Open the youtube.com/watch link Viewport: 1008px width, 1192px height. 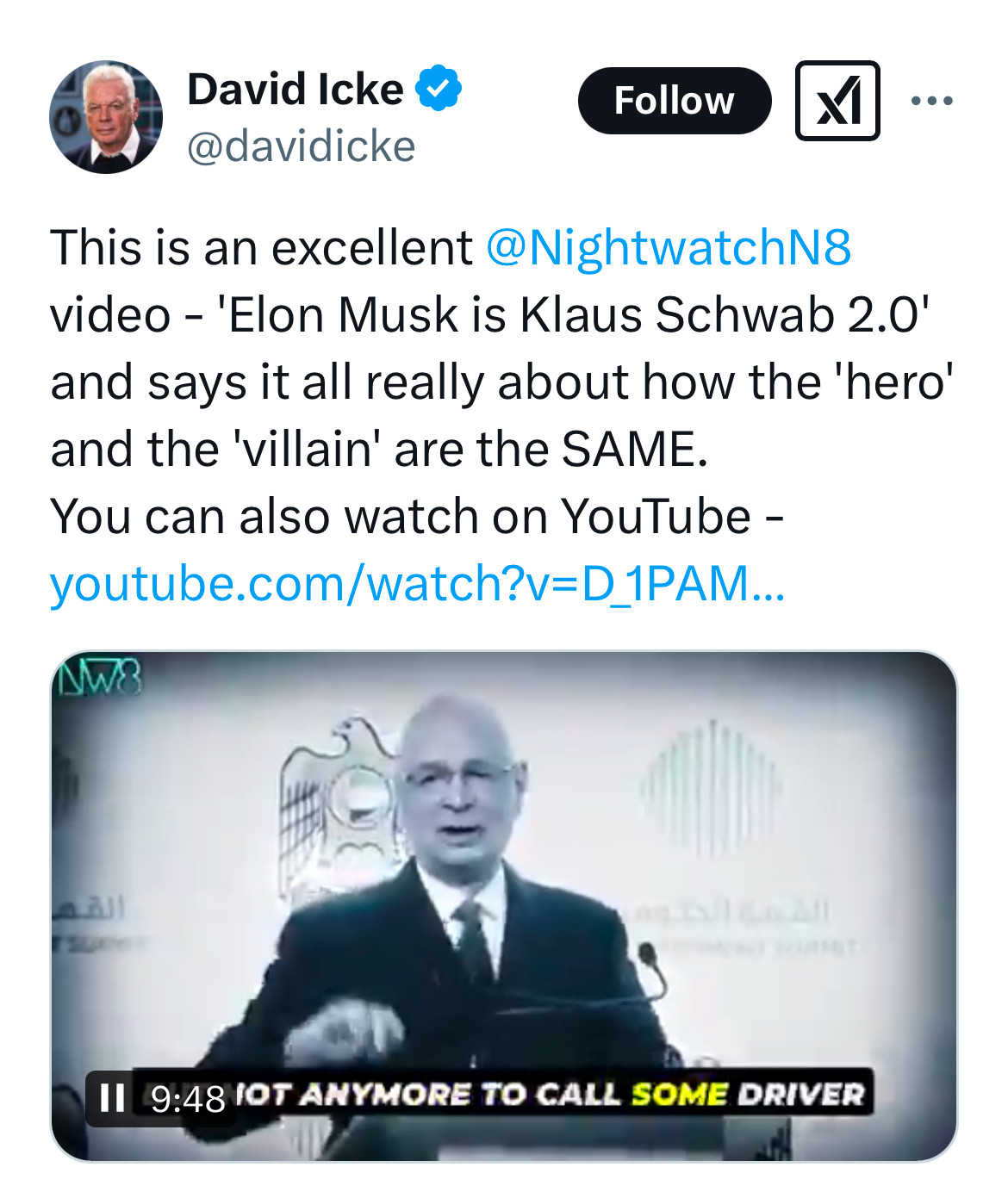point(417,584)
